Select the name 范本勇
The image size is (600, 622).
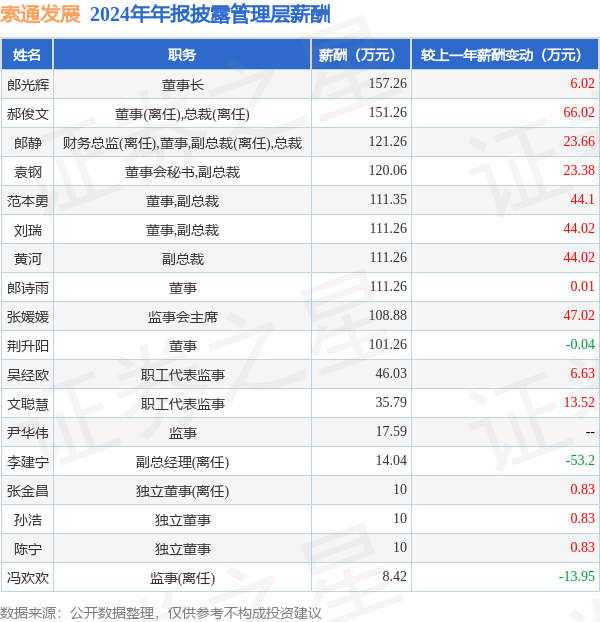click(28, 201)
